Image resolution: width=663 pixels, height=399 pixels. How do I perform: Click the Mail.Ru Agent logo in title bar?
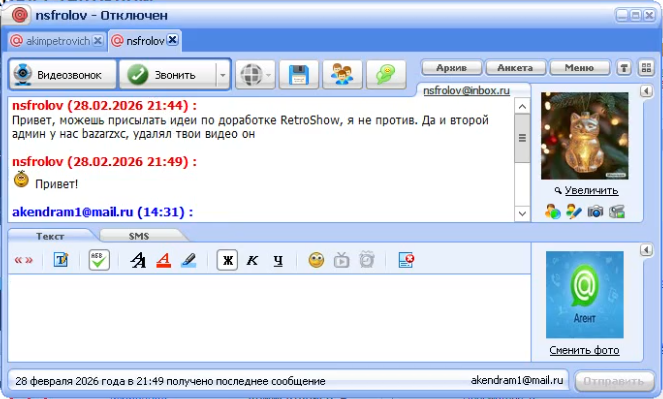19,15
